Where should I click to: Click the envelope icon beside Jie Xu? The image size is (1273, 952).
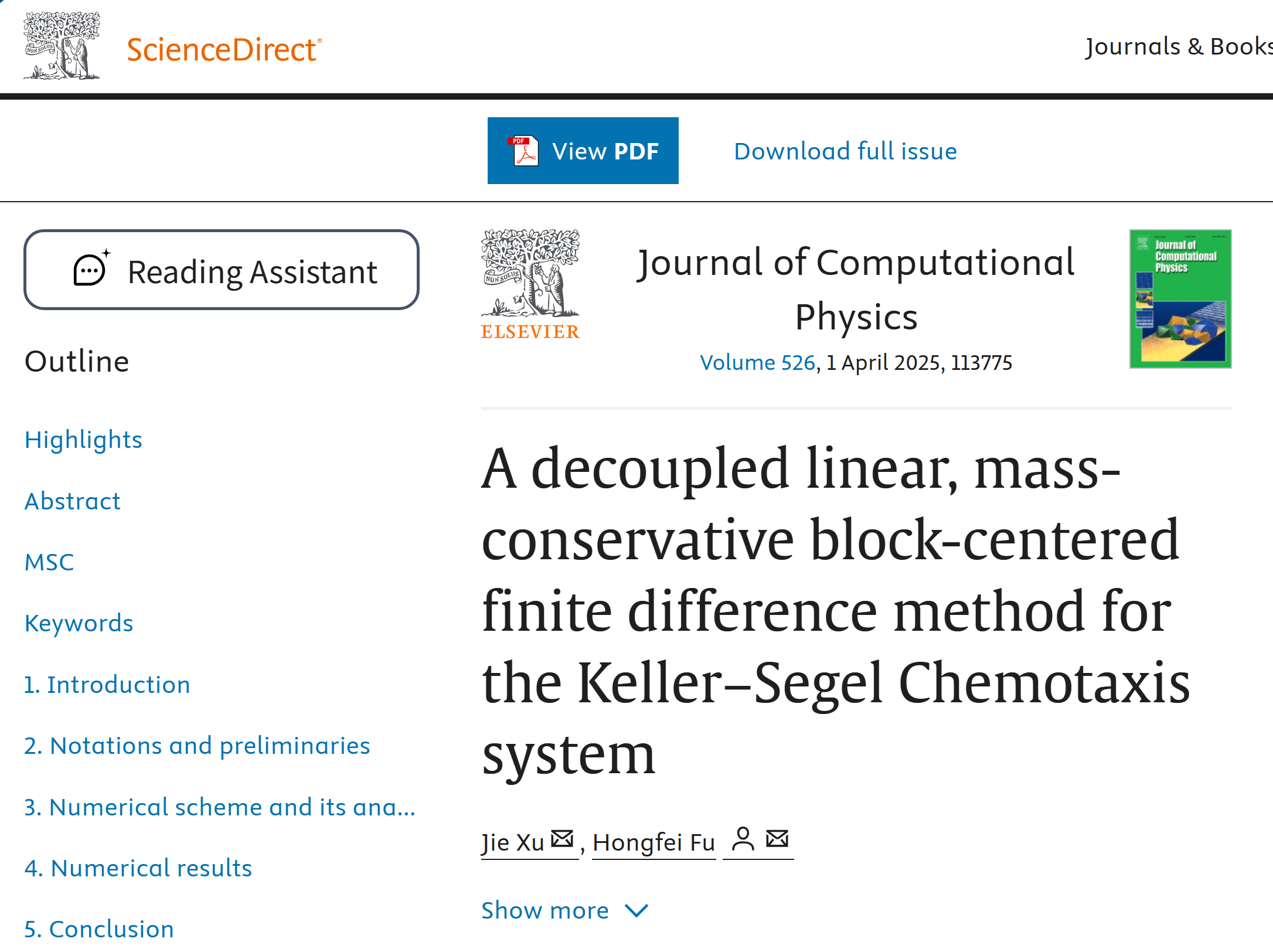[562, 839]
